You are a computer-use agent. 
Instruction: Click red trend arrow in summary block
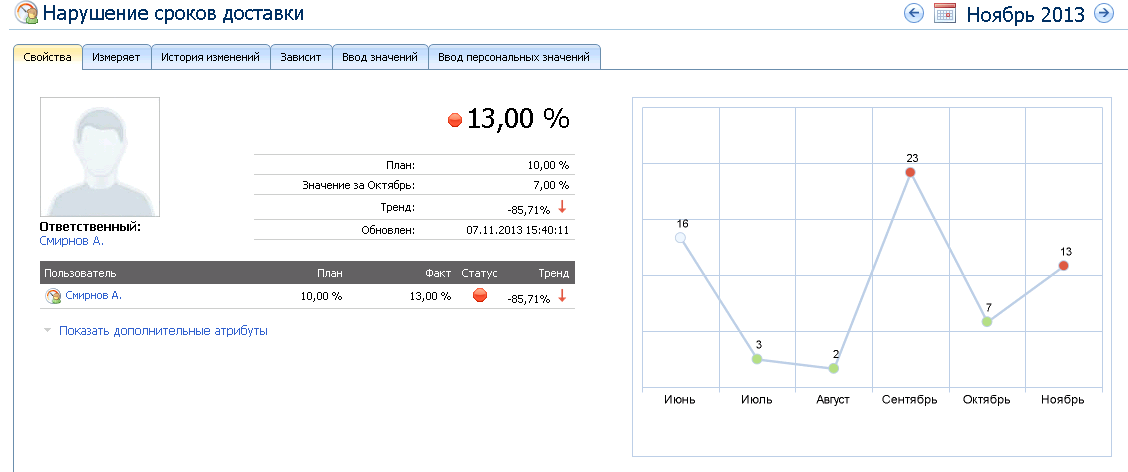pyautogui.click(x=562, y=207)
